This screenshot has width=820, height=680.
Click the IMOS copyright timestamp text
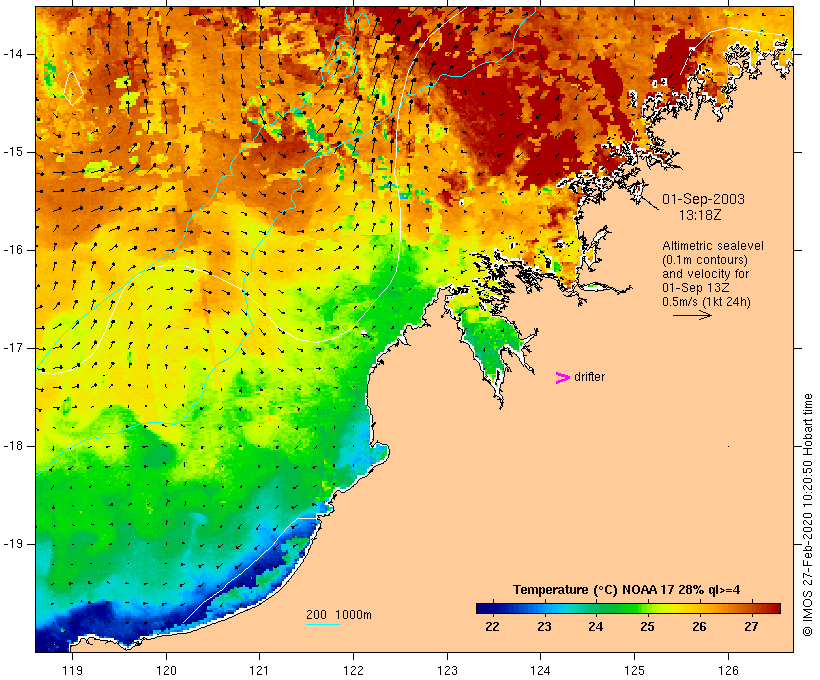click(807, 515)
